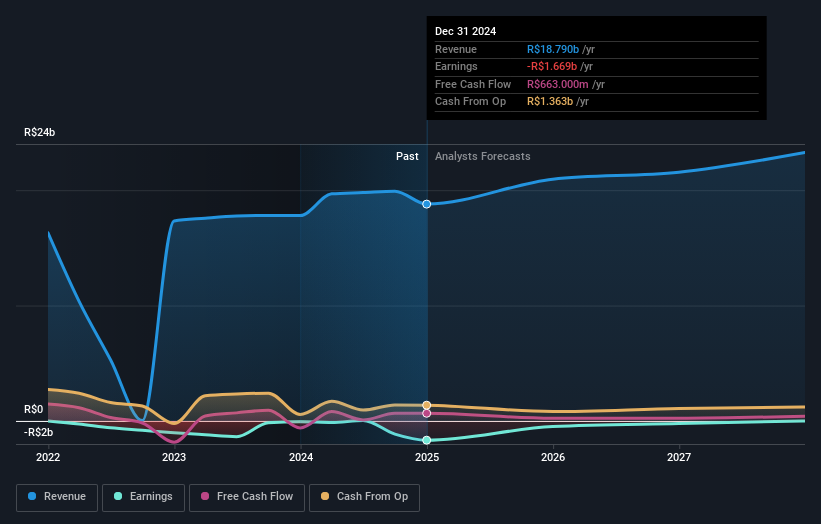The image size is (821, 524).
Task: Click the pink Free Cash Flow data point
Action: pos(427,414)
